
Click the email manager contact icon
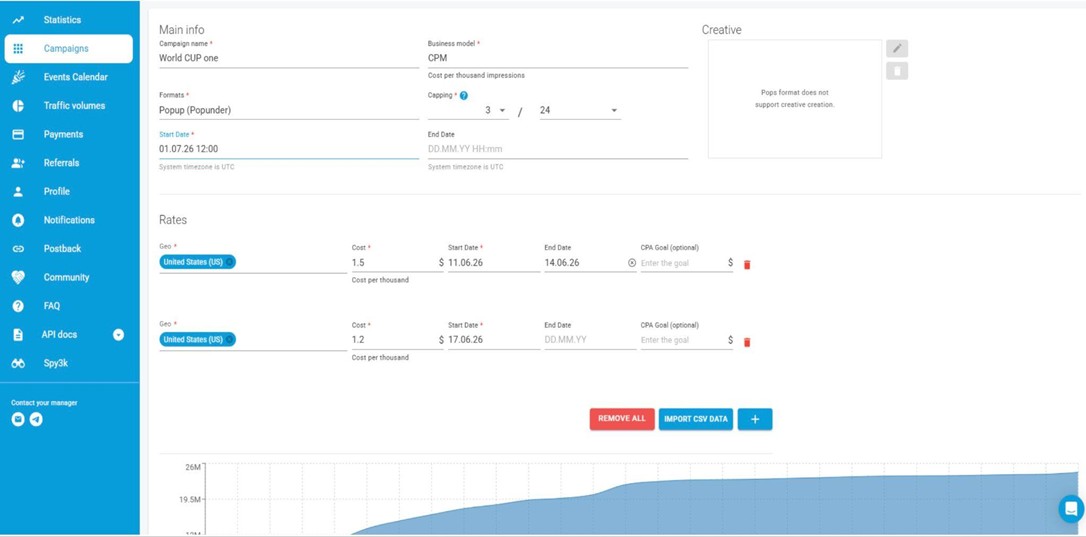tap(18, 419)
